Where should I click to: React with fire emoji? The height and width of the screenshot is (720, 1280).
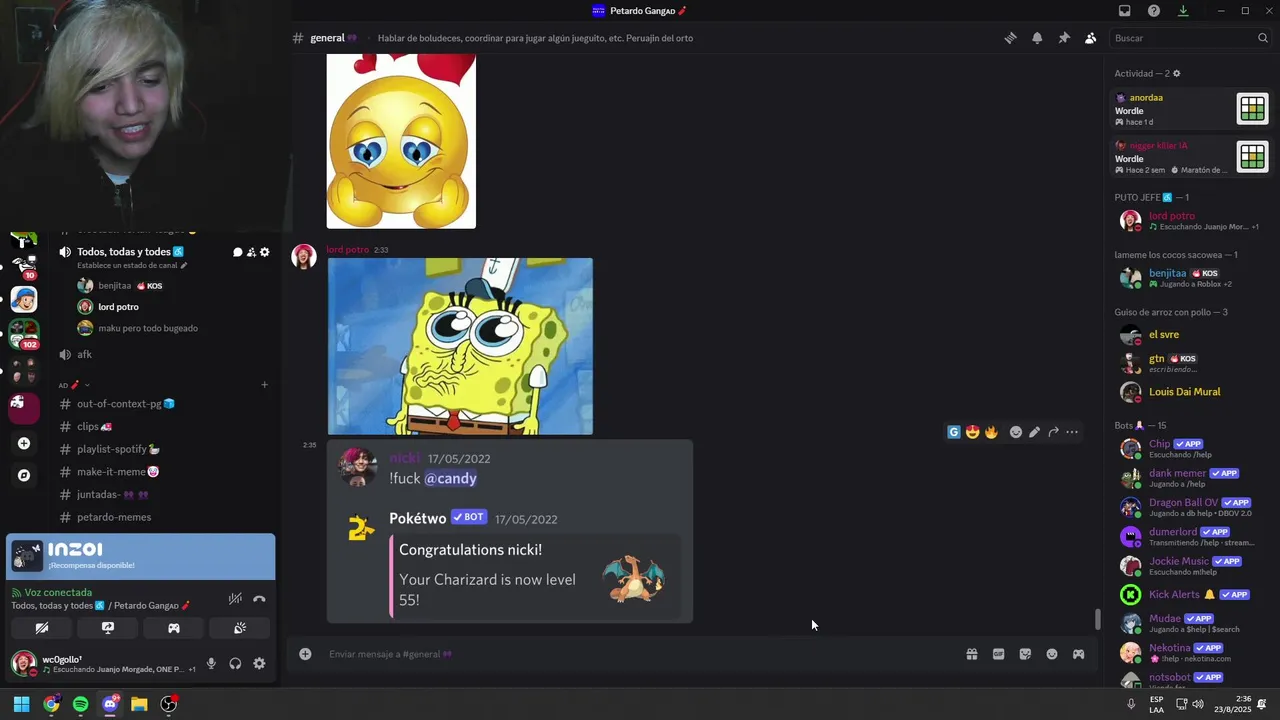pyautogui.click(x=991, y=432)
